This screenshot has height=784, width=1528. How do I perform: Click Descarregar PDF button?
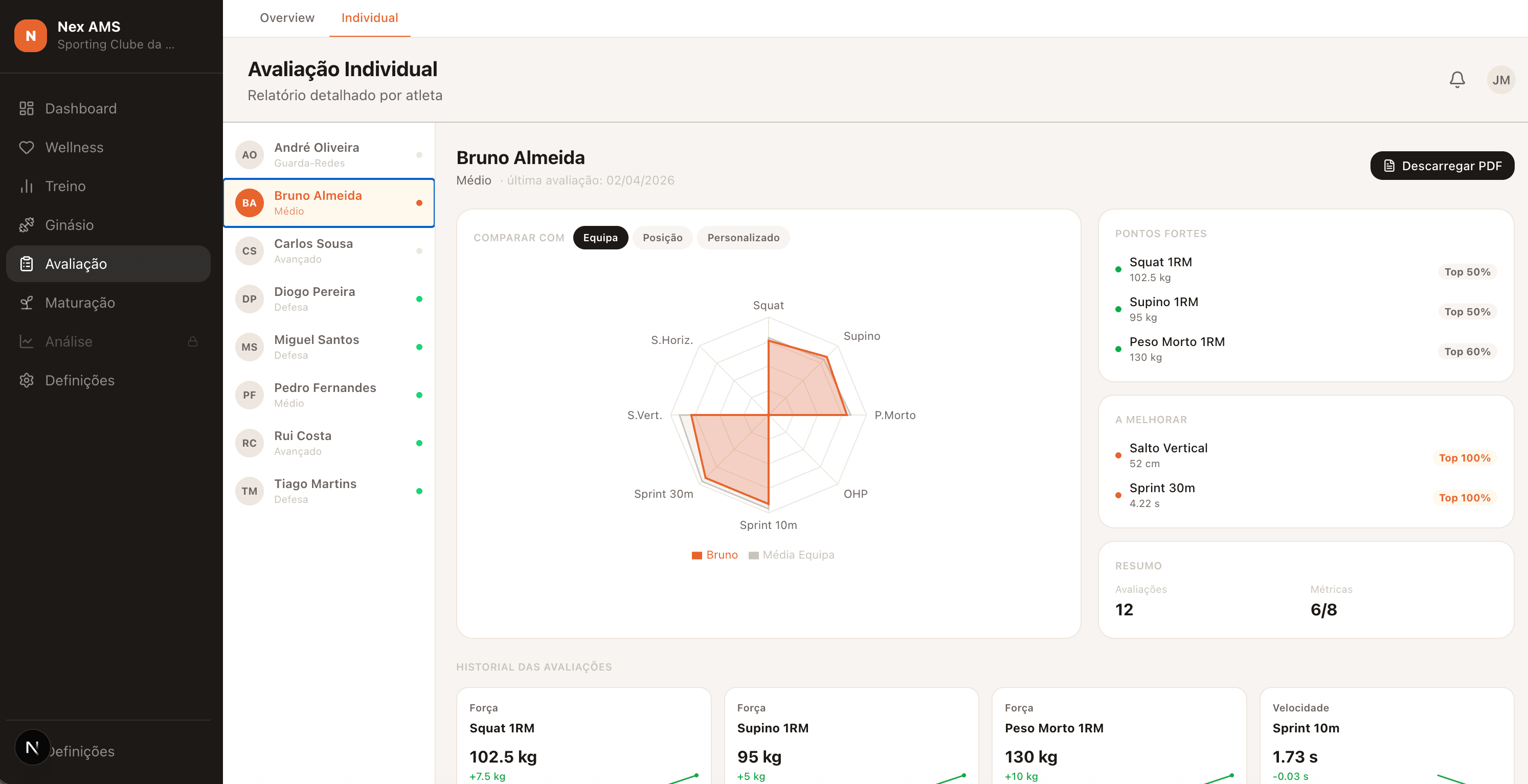[1442, 166]
